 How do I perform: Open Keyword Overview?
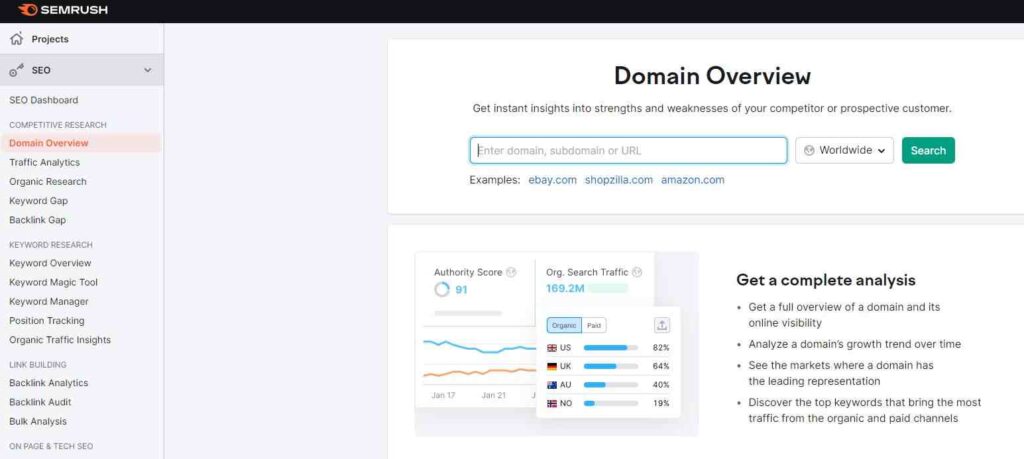point(50,263)
